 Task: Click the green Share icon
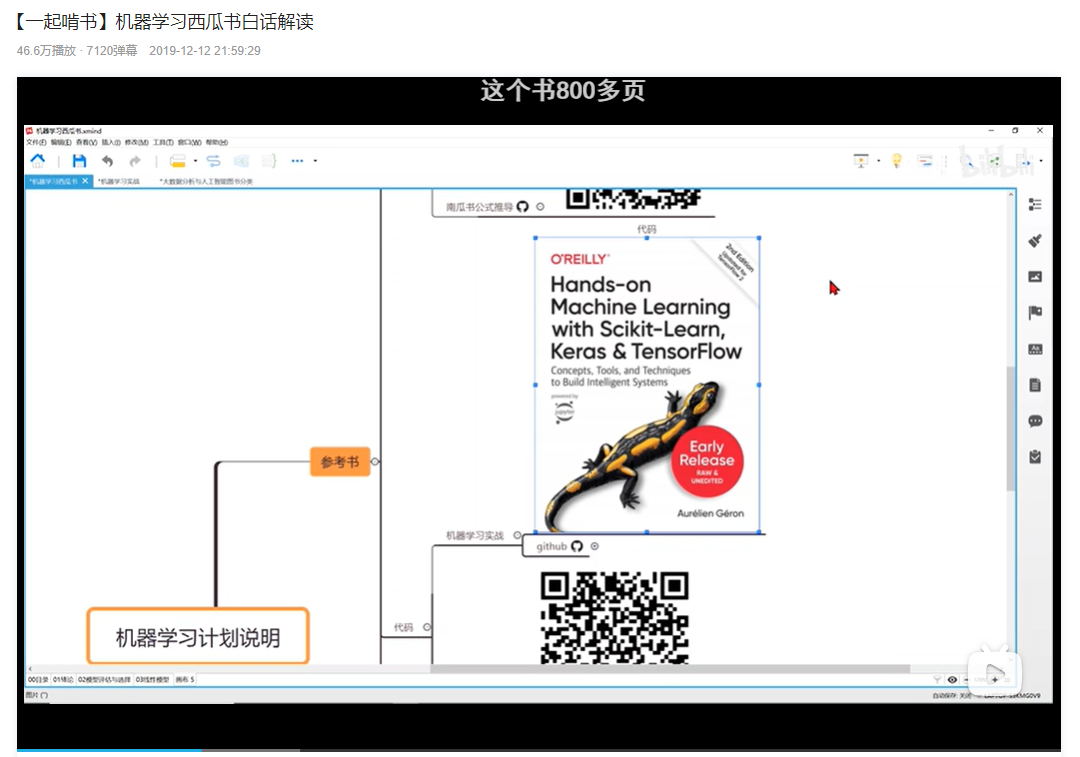[994, 161]
